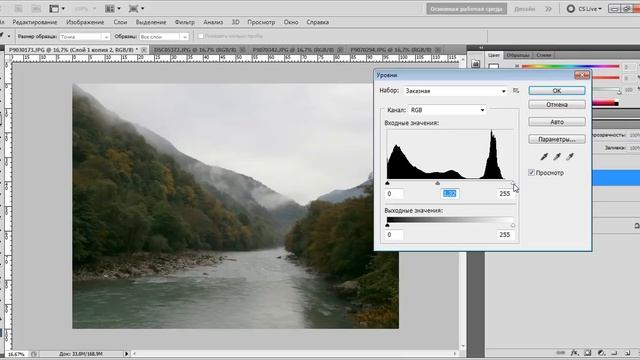Open the 3D menu

[x=236, y=22]
